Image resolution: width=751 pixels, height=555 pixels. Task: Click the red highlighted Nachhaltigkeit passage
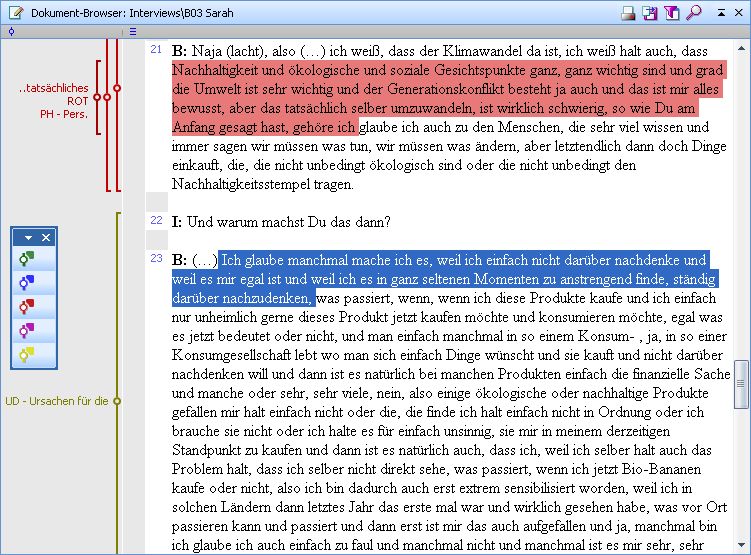point(448,98)
